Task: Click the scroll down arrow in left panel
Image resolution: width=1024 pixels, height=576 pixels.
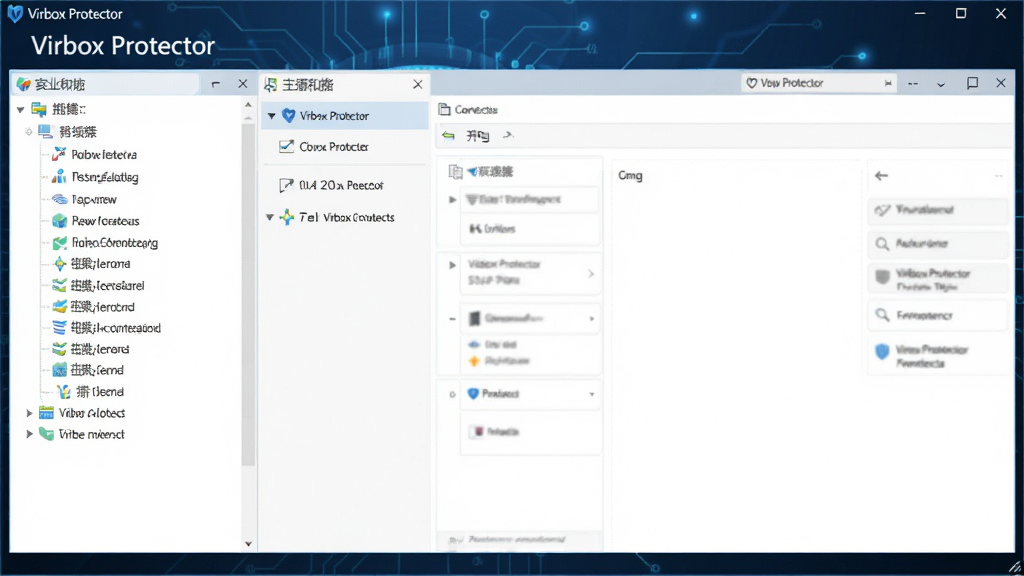Action: (x=248, y=543)
